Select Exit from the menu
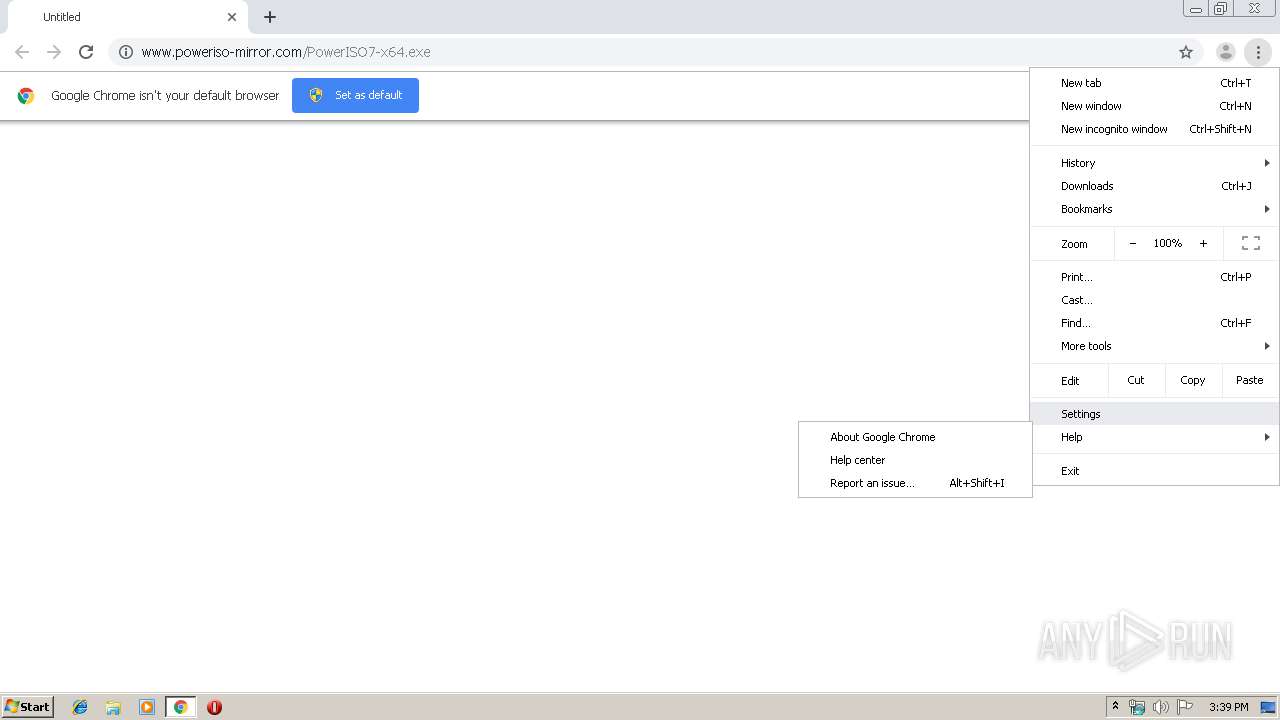The height and width of the screenshot is (720, 1280). [x=1155, y=471]
